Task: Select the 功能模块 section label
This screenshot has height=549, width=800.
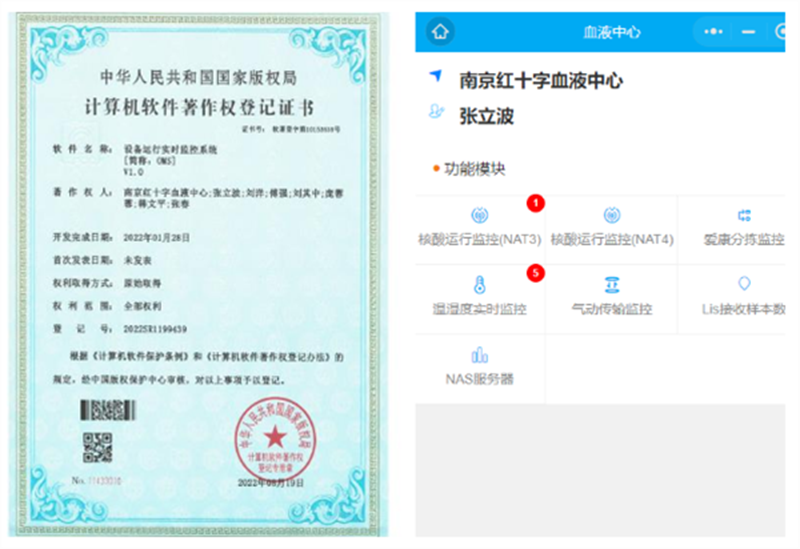Action: tap(475, 169)
